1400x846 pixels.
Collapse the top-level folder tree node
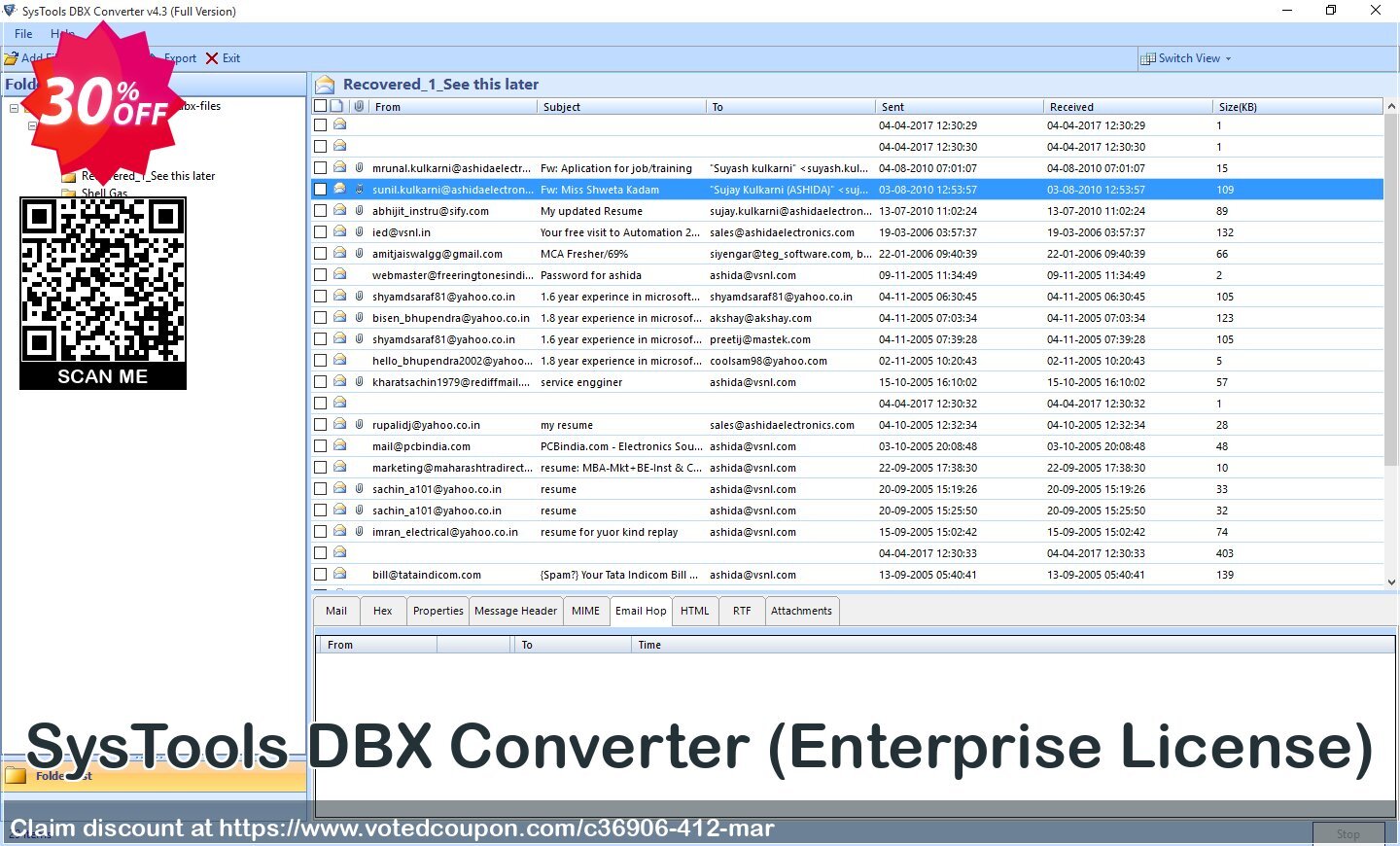14,107
